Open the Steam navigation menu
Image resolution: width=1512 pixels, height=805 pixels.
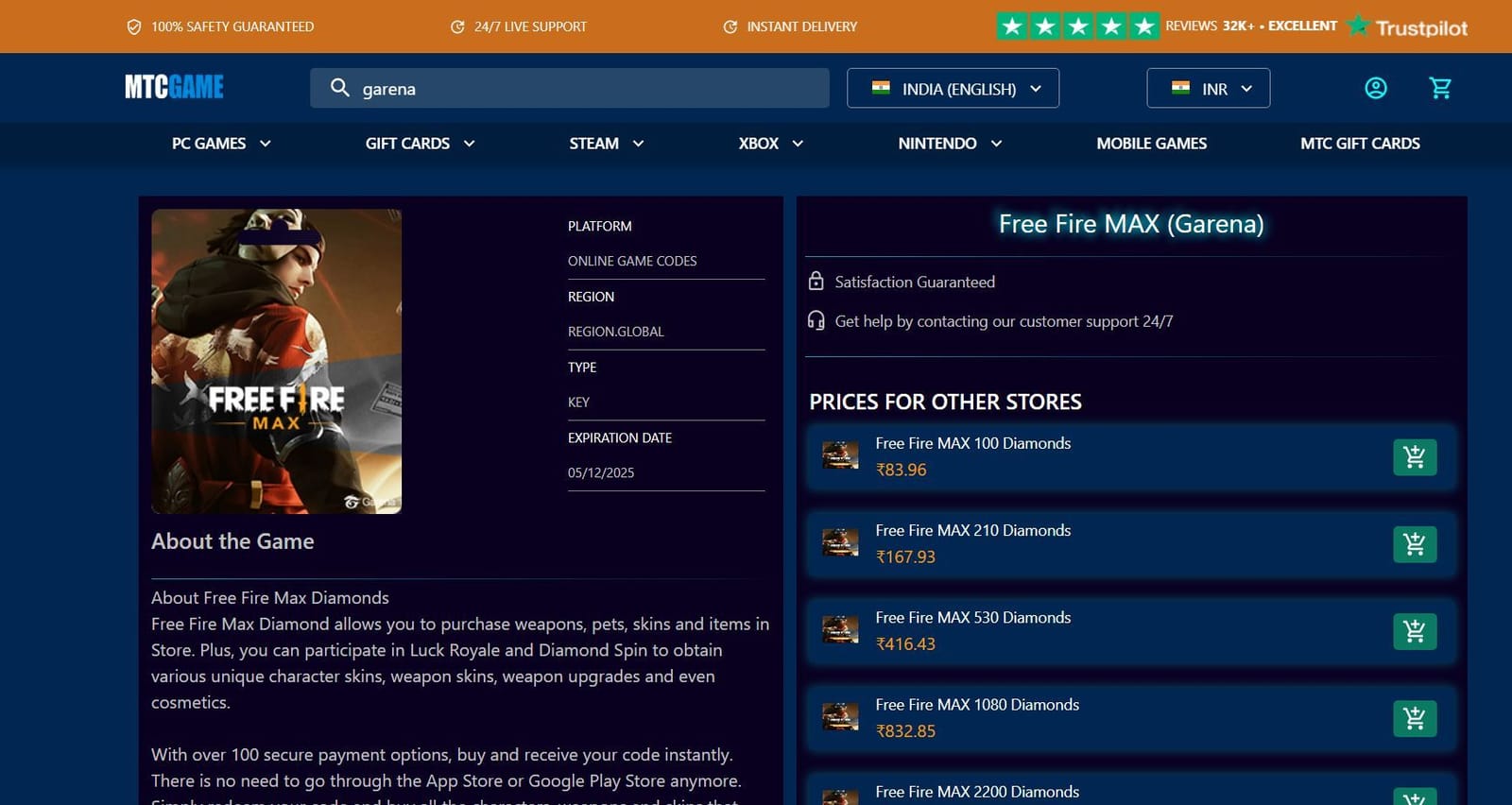click(x=606, y=144)
